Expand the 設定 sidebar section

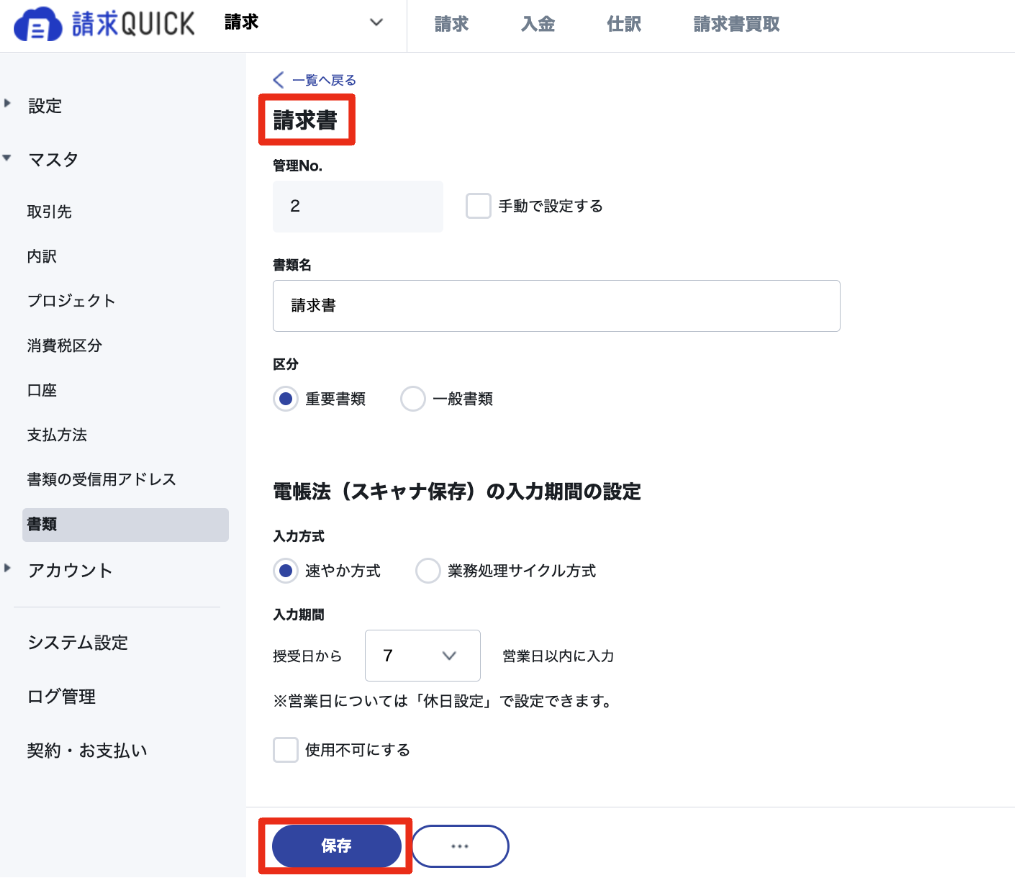(x=8, y=104)
